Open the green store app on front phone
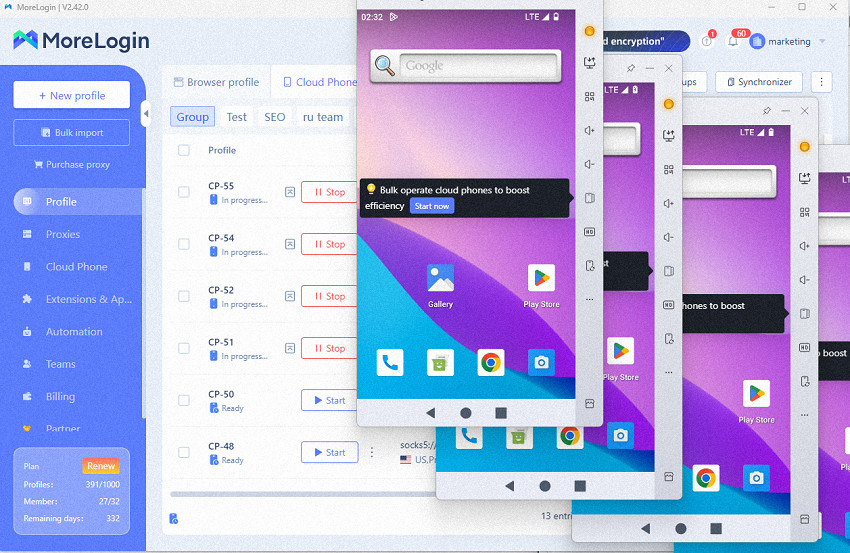This screenshot has width=850, height=553. coord(440,362)
